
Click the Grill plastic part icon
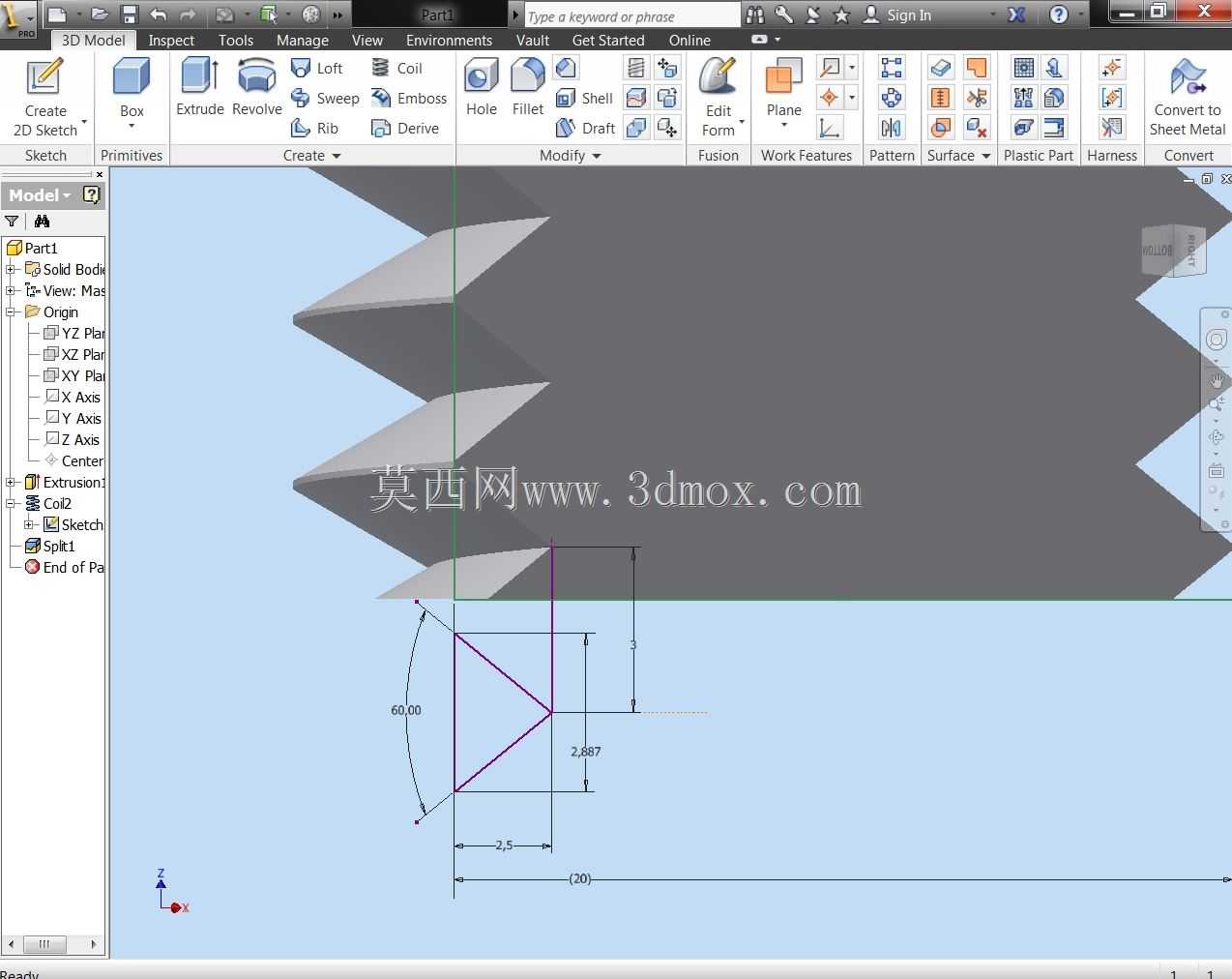click(x=1023, y=68)
